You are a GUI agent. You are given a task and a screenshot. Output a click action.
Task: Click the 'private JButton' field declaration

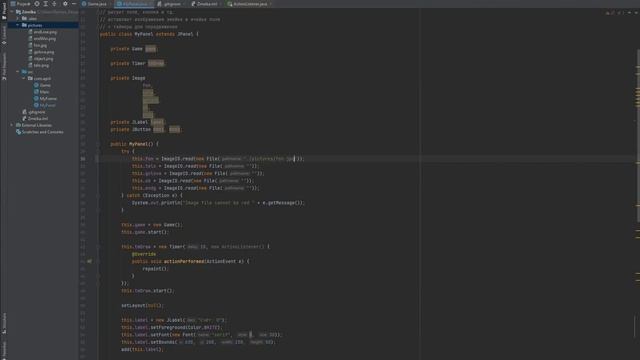[x=147, y=129]
